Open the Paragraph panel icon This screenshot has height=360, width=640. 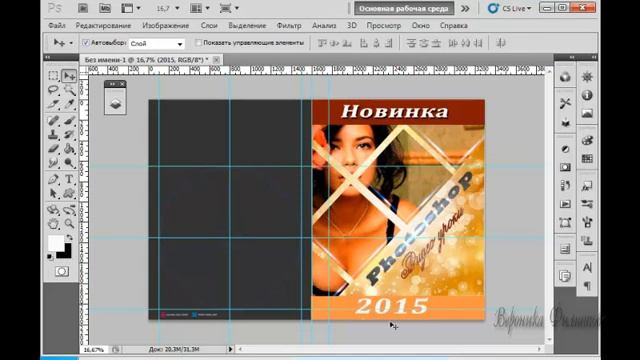tap(587, 286)
